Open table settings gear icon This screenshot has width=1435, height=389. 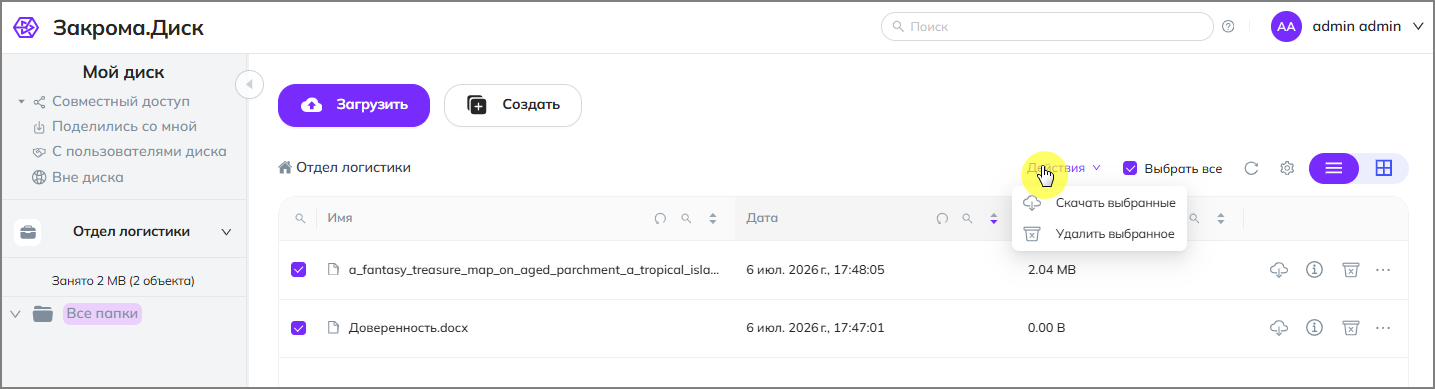point(1288,168)
